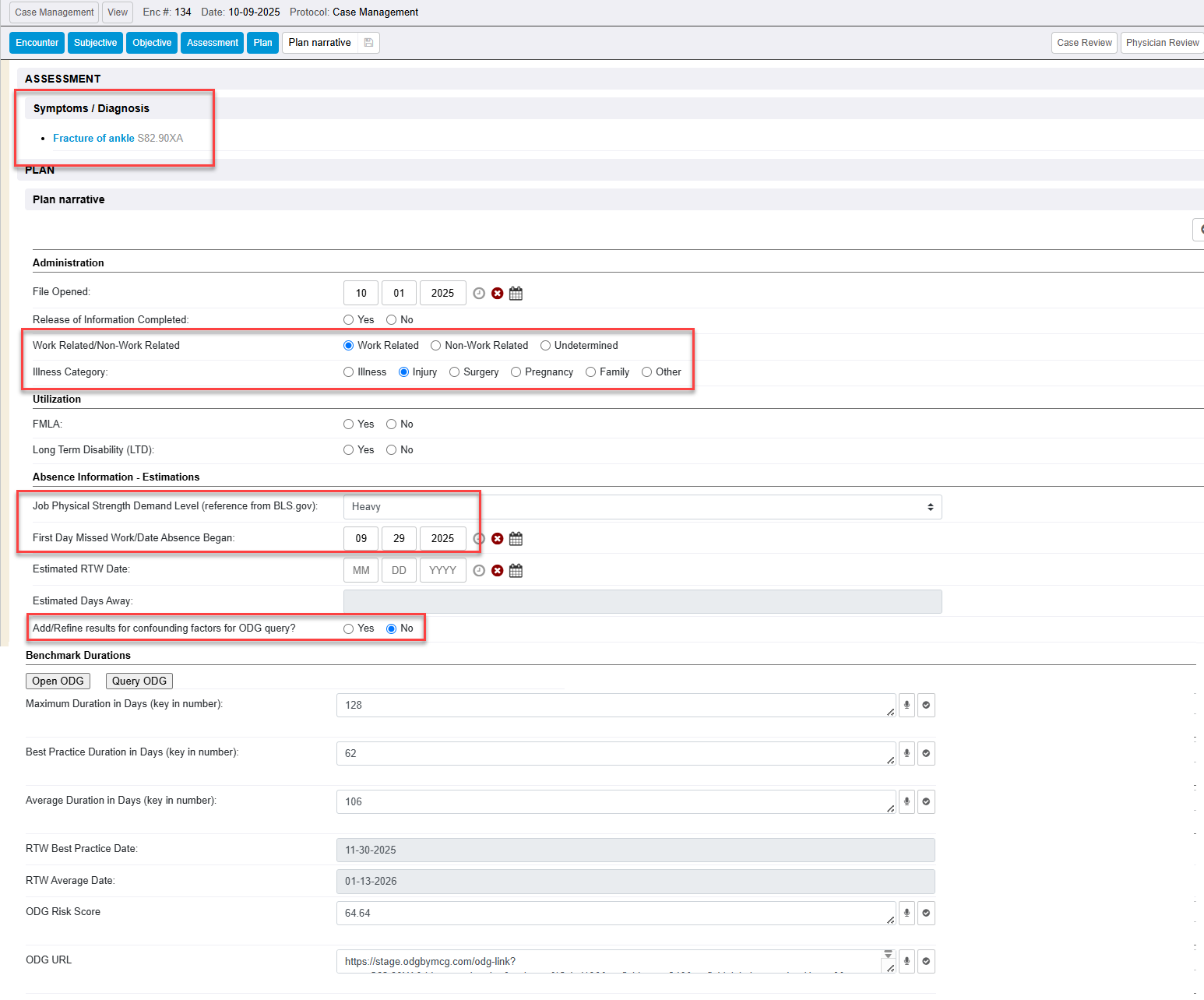Click the save icon beside Plan narrative

[x=368, y=43]
